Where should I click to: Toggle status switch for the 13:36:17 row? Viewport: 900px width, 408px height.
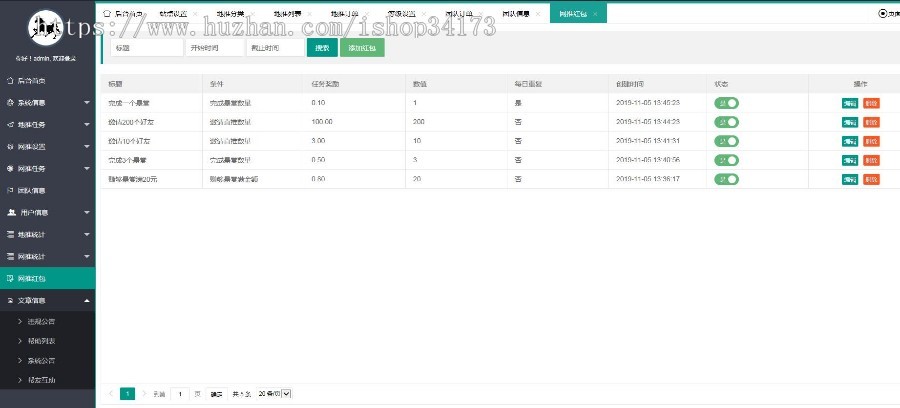[x=726, y=180]
